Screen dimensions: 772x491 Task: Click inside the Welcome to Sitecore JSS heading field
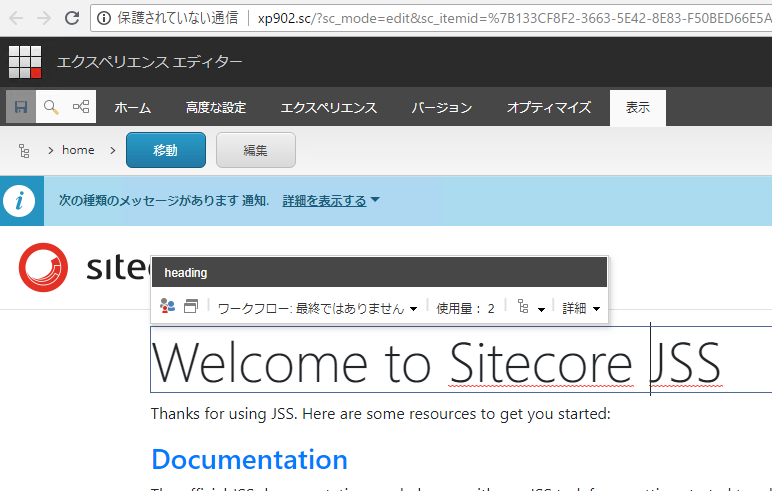coord(461,360)
